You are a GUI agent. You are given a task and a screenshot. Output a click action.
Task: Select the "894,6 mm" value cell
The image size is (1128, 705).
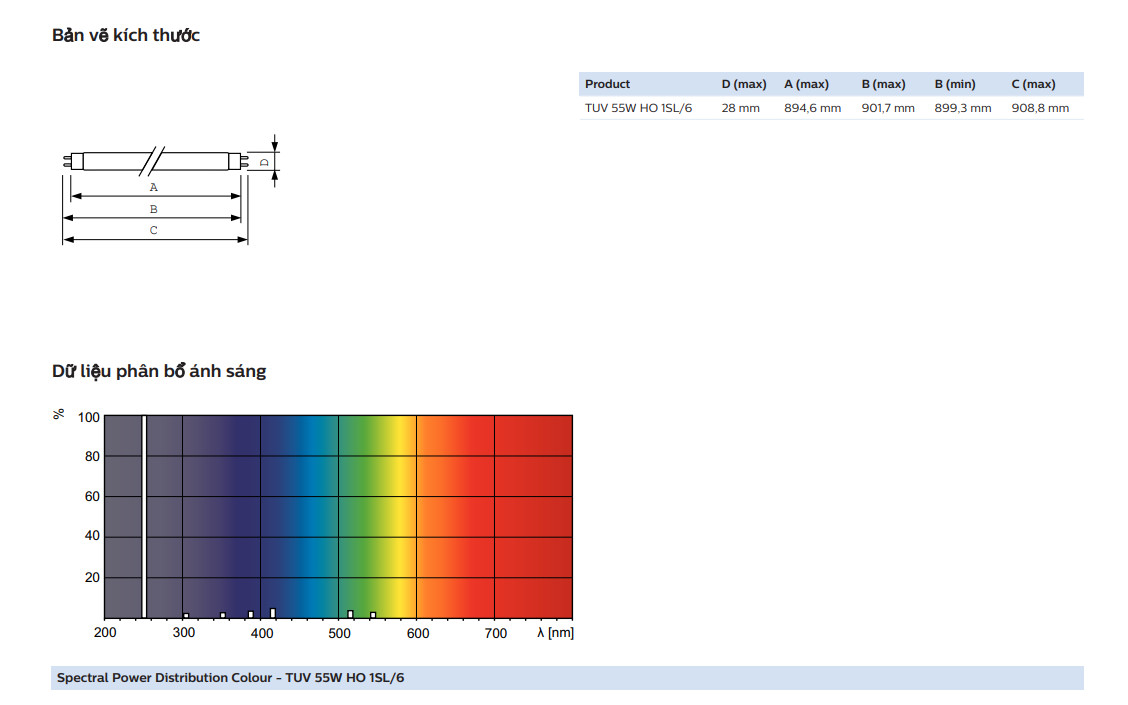[x=812, y=108]
